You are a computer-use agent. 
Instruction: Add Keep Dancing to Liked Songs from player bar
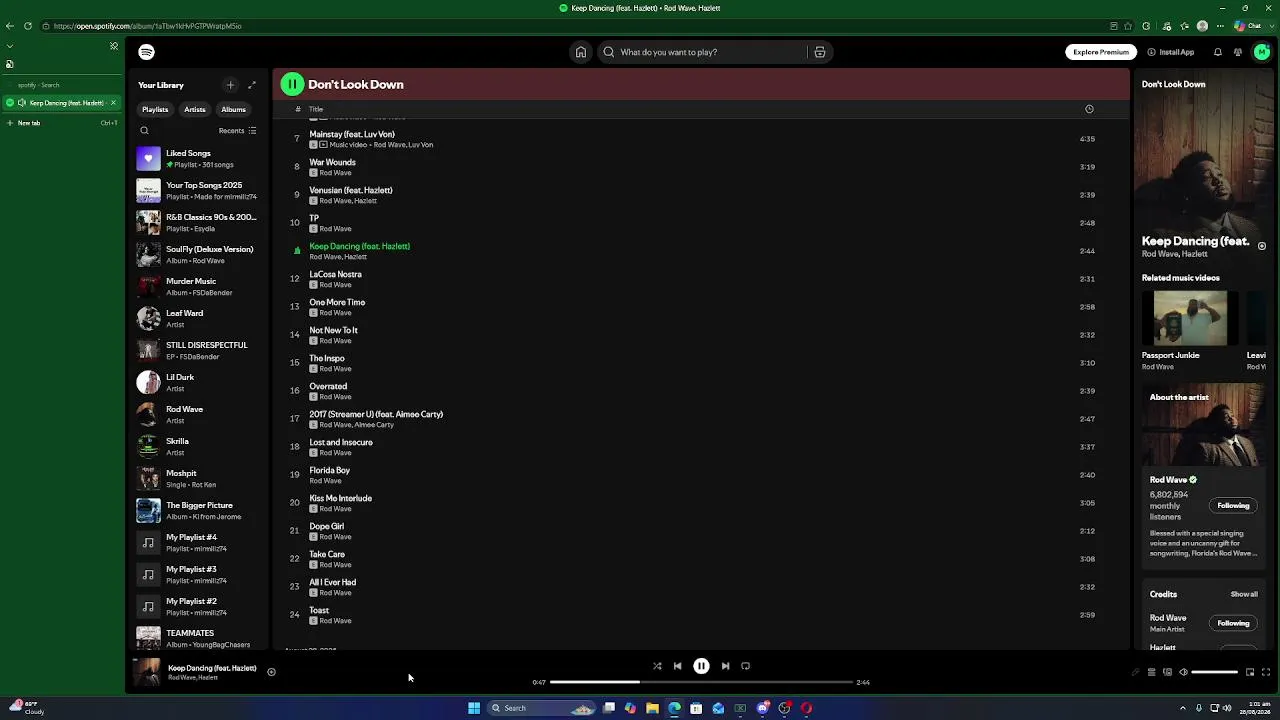271,672
